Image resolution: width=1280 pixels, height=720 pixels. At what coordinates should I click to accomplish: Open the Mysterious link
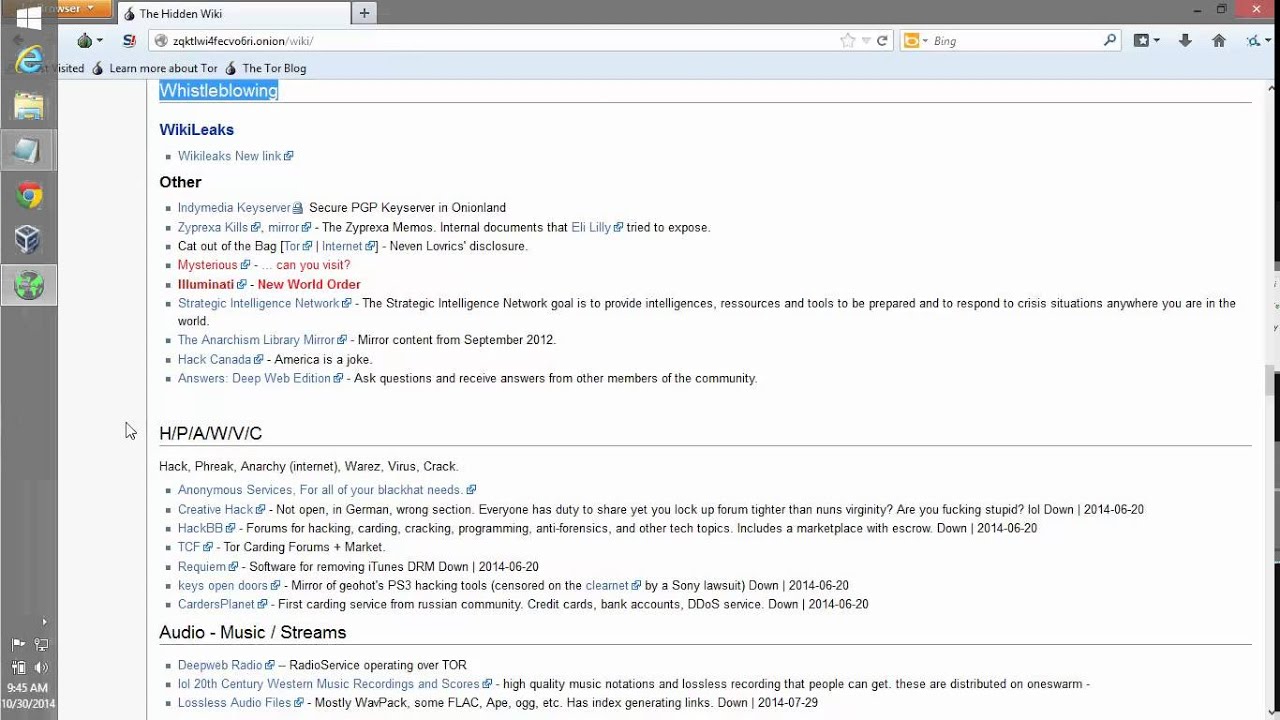[208, 265]
